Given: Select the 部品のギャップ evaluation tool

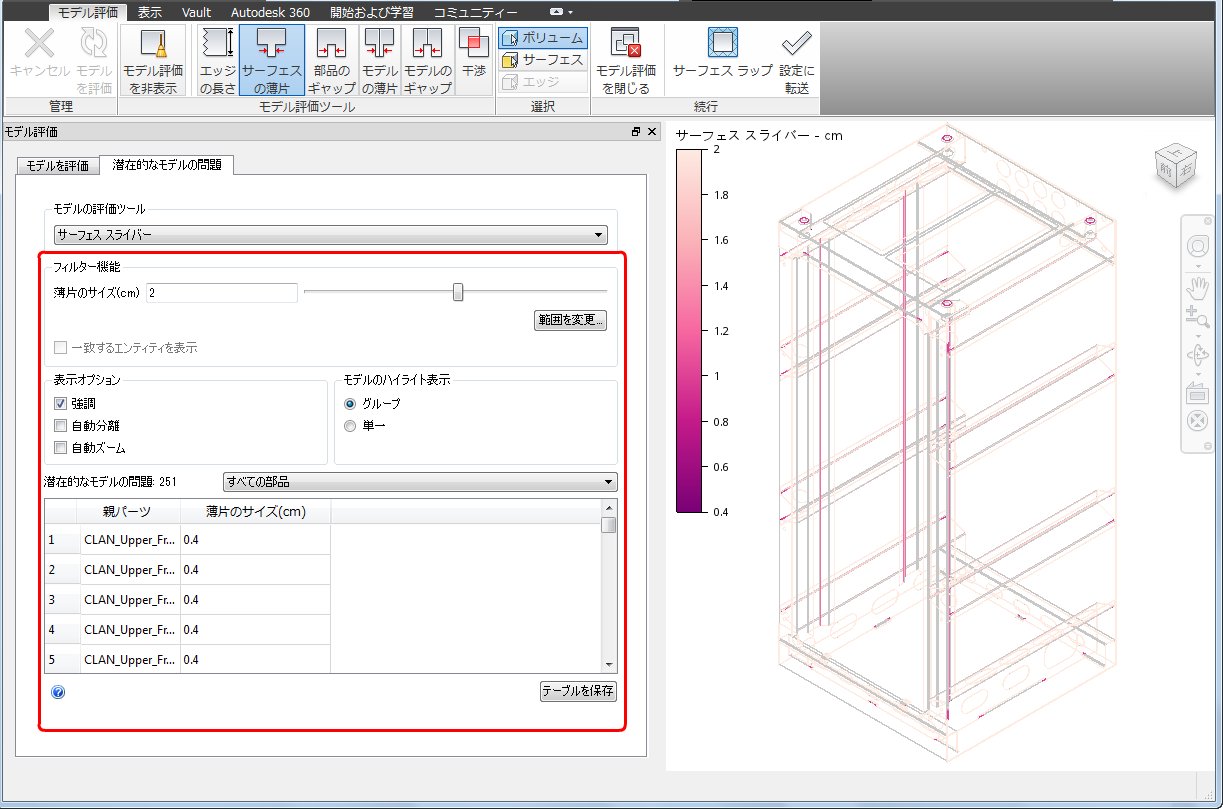Looking at the screenshot, I should click(332, 60).
